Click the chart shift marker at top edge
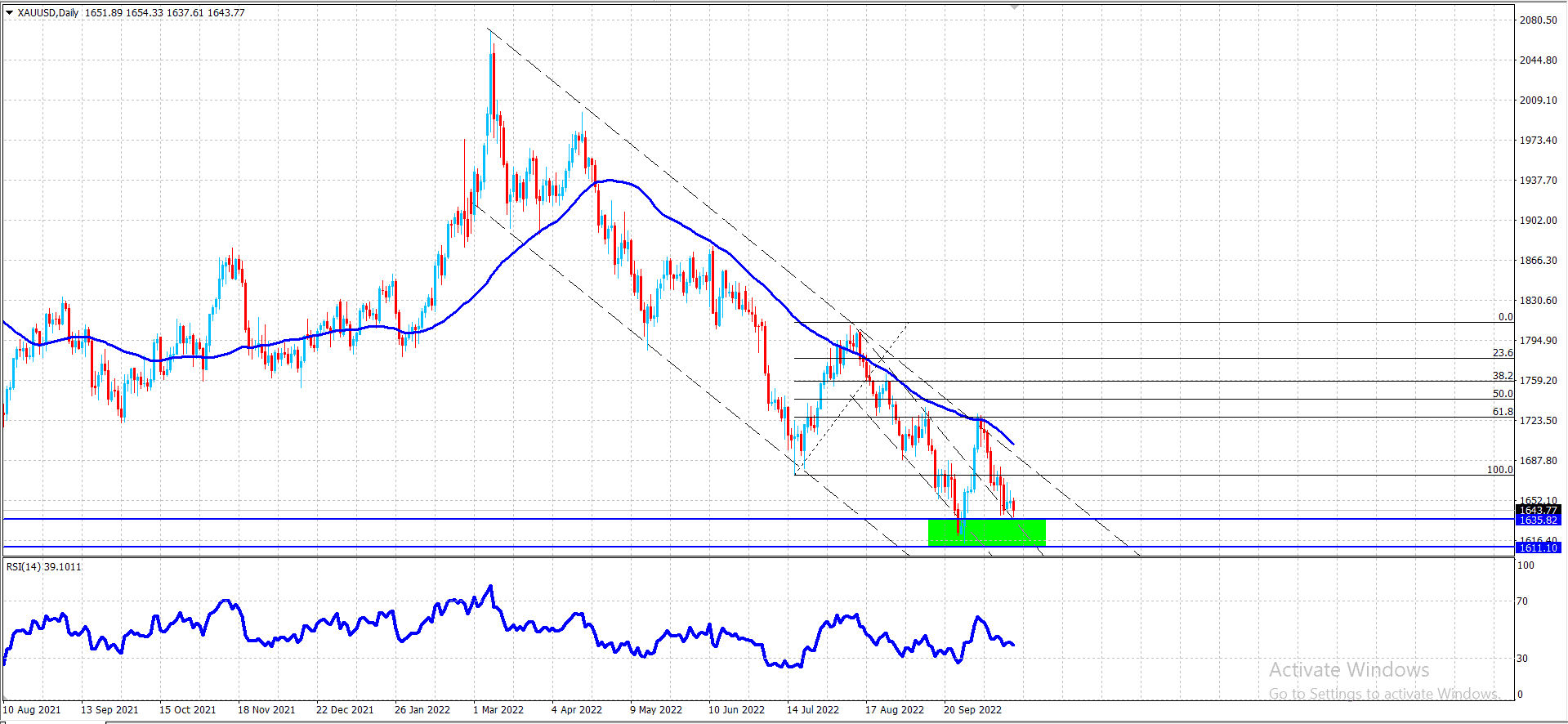 coord(1014,7)
